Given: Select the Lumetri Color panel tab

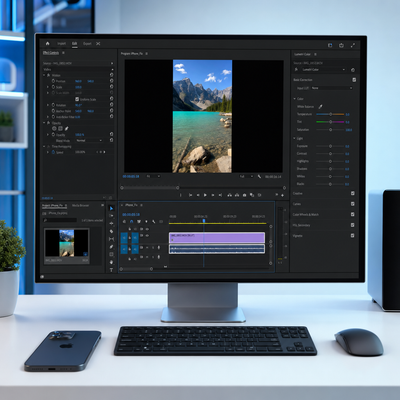Looking at the screenshot, I should click(302, 54).
